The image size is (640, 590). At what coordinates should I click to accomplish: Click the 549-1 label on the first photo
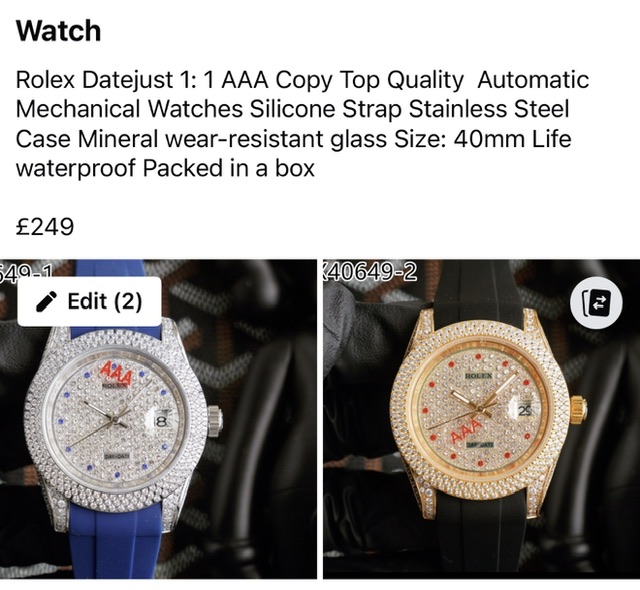tap(26, 271)
